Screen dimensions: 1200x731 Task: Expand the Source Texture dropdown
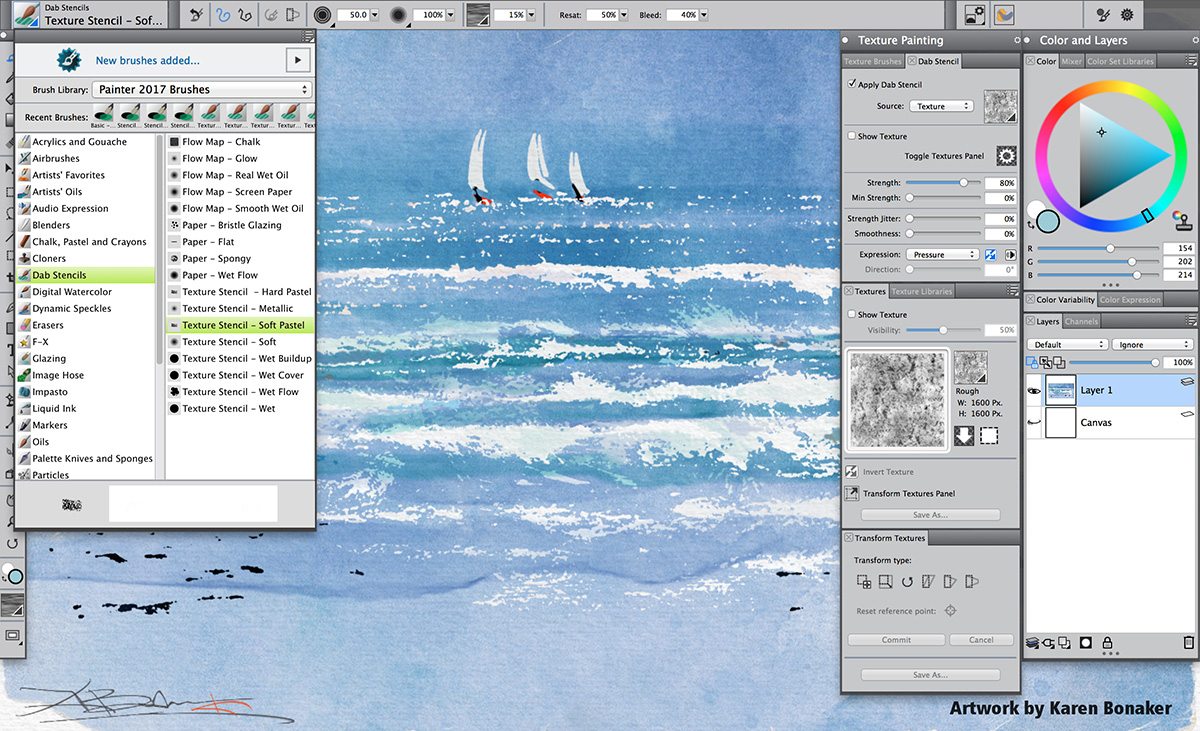tap(939, 106)
